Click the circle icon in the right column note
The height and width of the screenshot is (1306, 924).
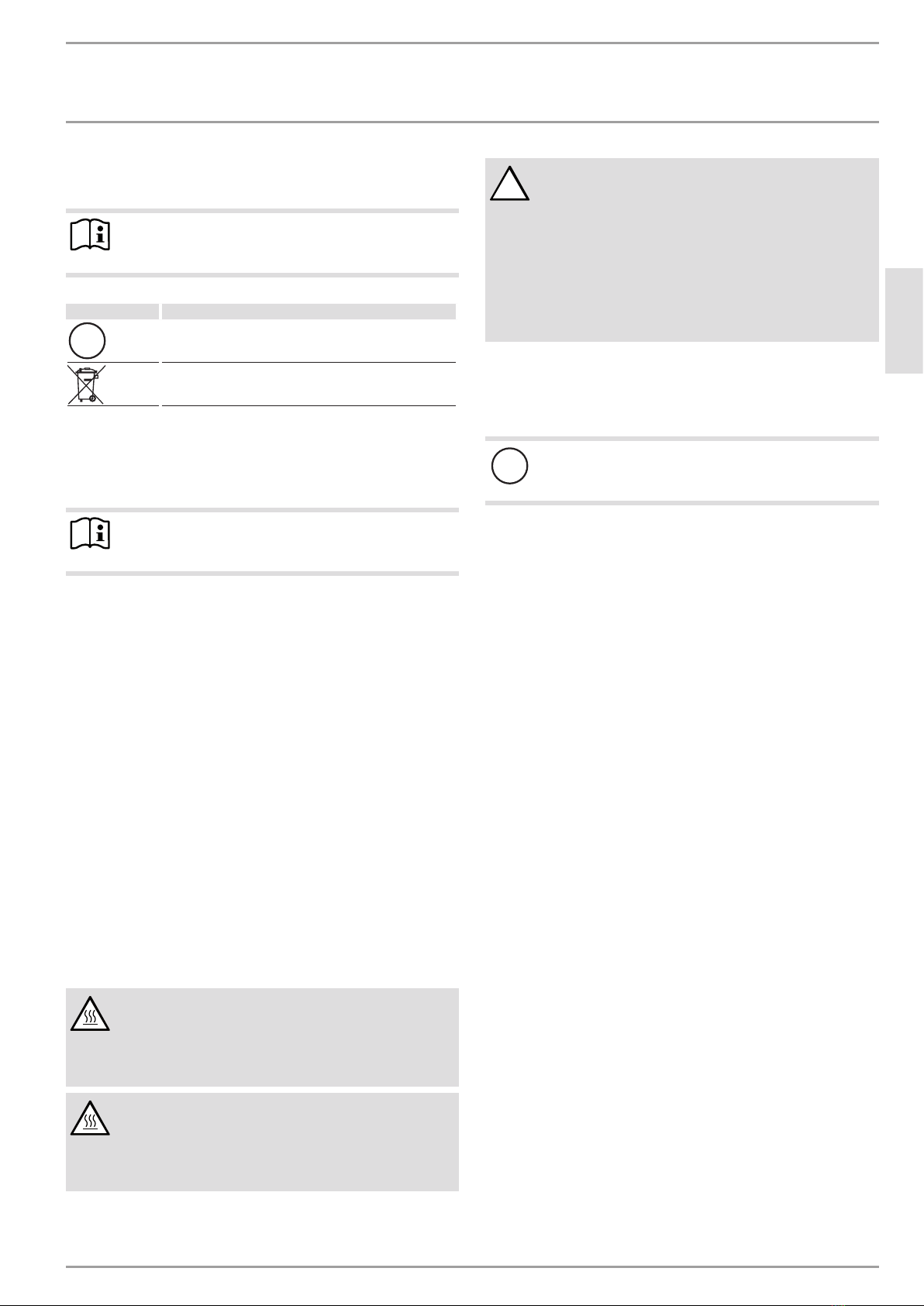509,467
